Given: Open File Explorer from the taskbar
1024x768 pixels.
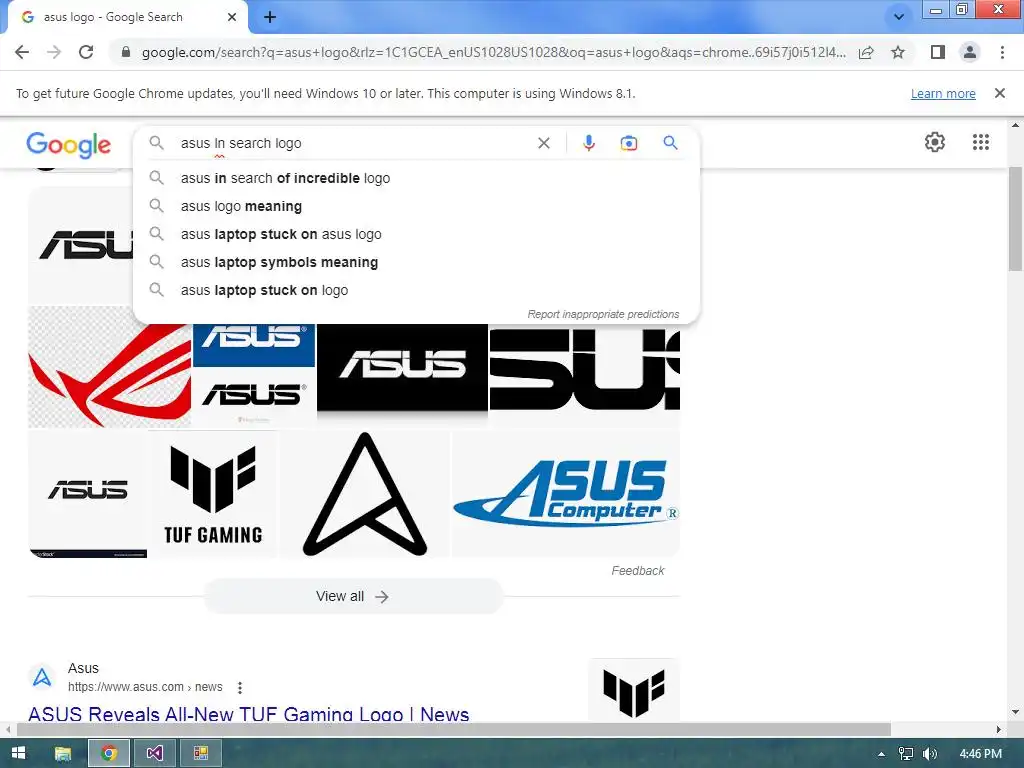Looking at the screenshot, I should (x=63, y=754).
